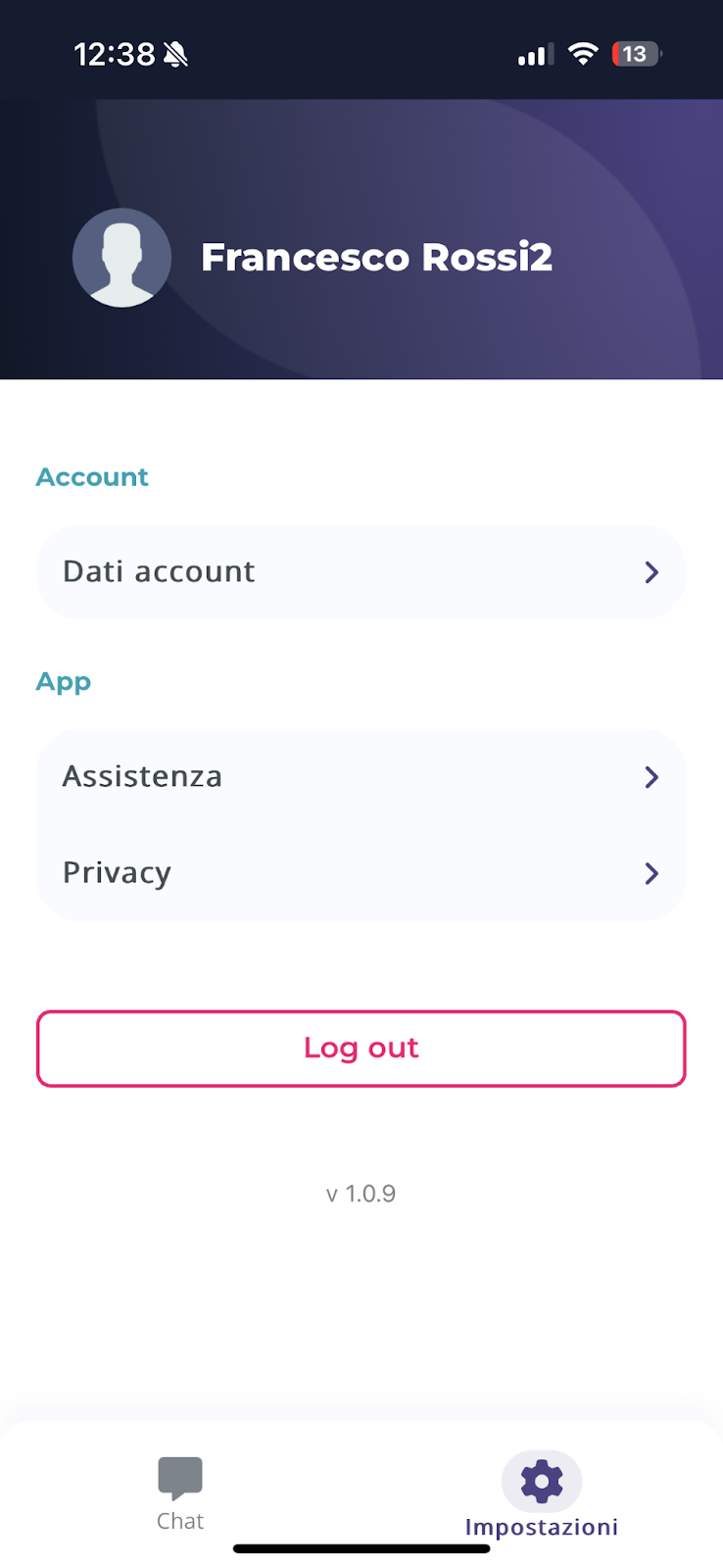Tap the version number v 1.0.9
723x1568 pixels.
click(x=361, y=1194)
